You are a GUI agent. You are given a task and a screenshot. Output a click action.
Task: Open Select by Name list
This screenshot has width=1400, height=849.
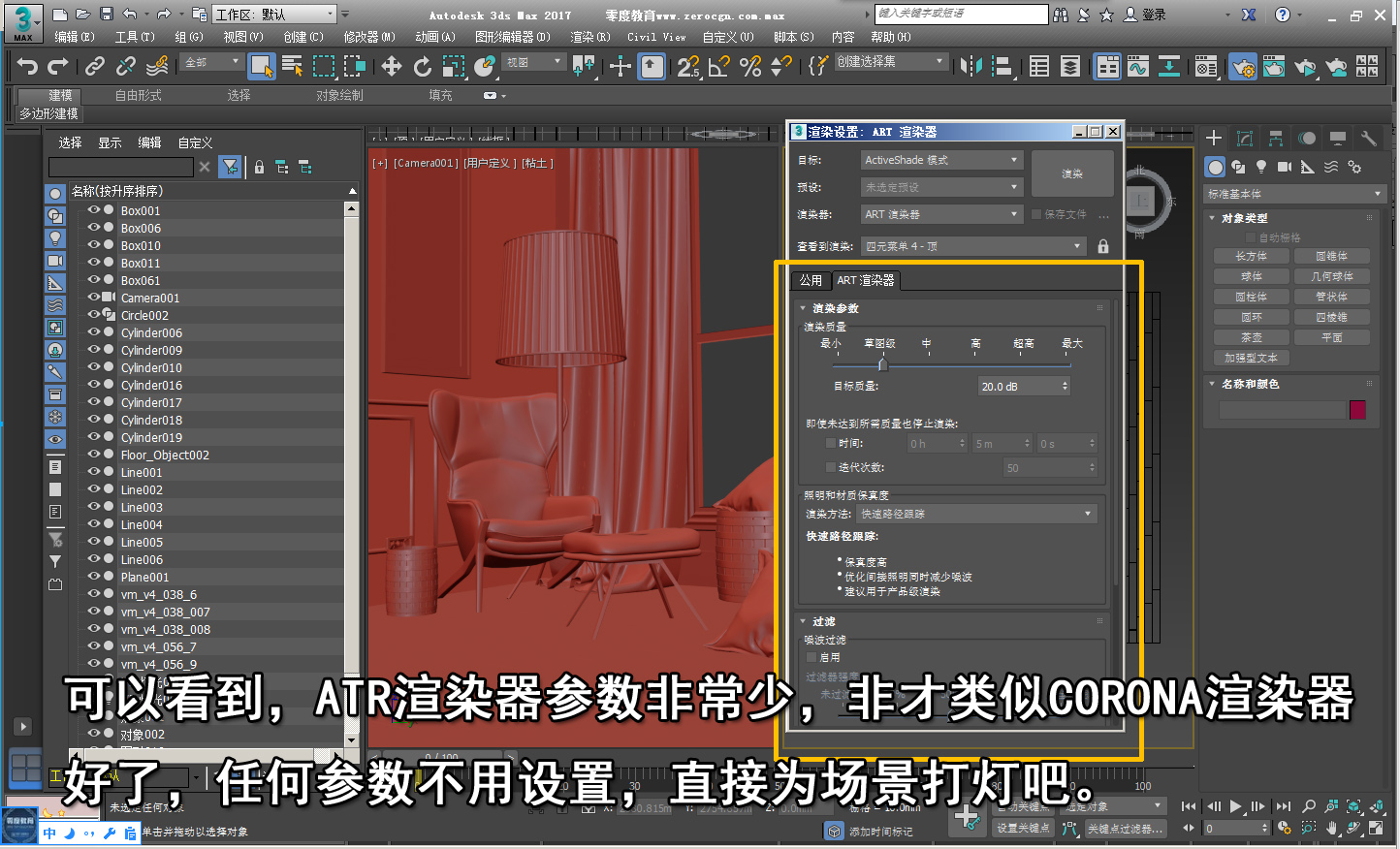292,66
